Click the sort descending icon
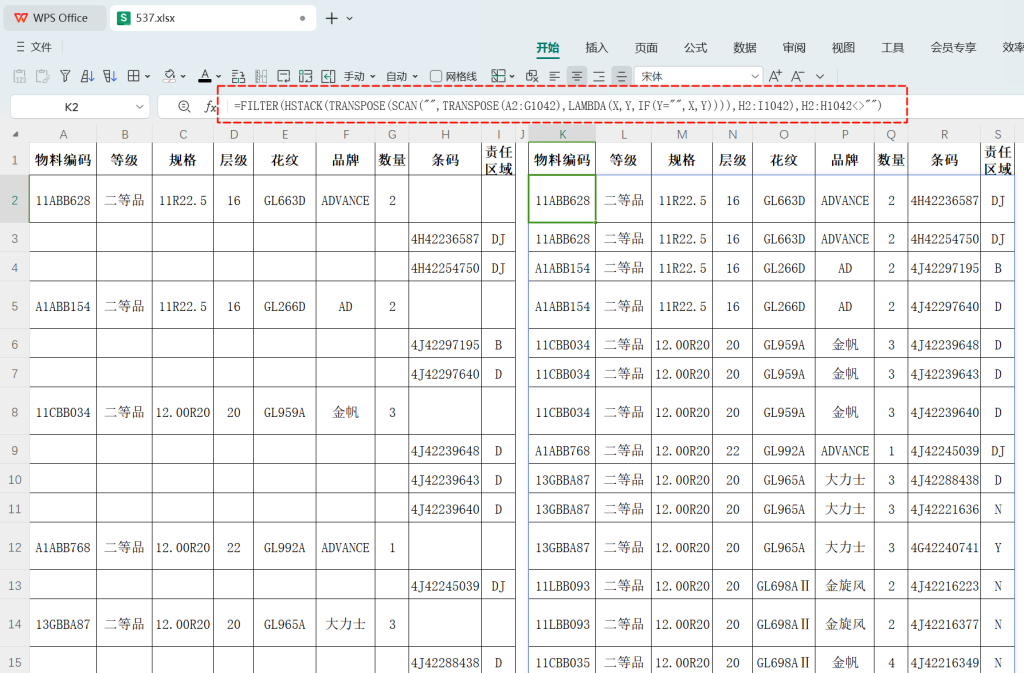Viewport: 1024px width, 673px height. [110, 76]
